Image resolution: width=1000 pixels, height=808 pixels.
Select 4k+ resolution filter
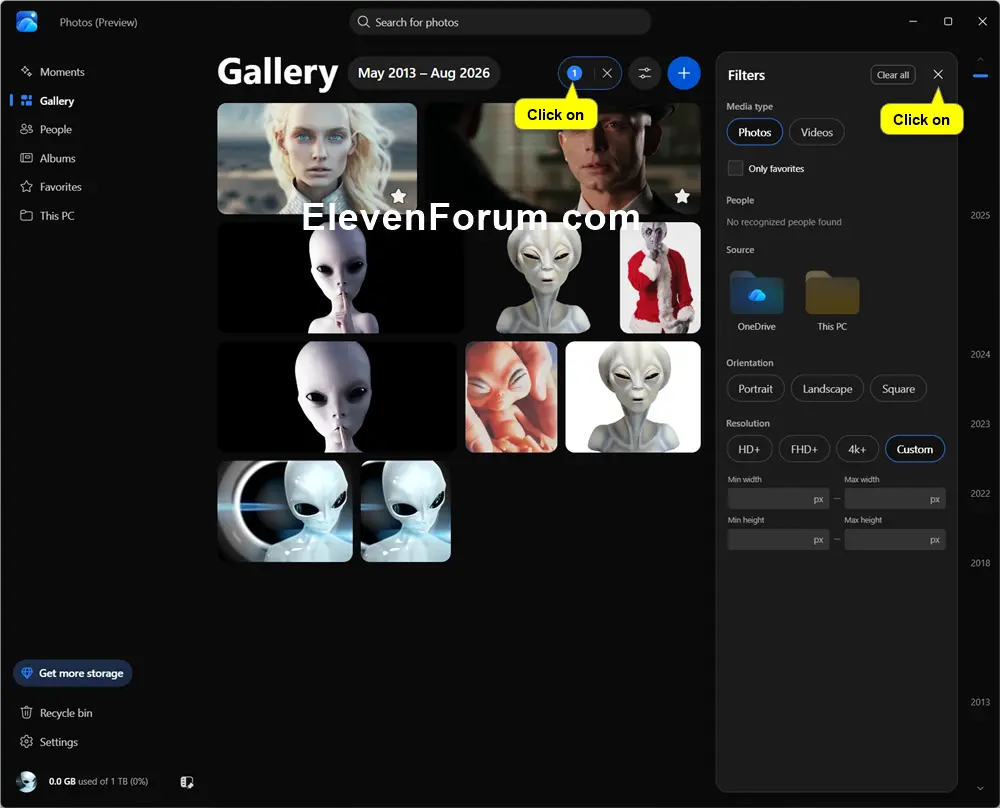click(857, 449)
